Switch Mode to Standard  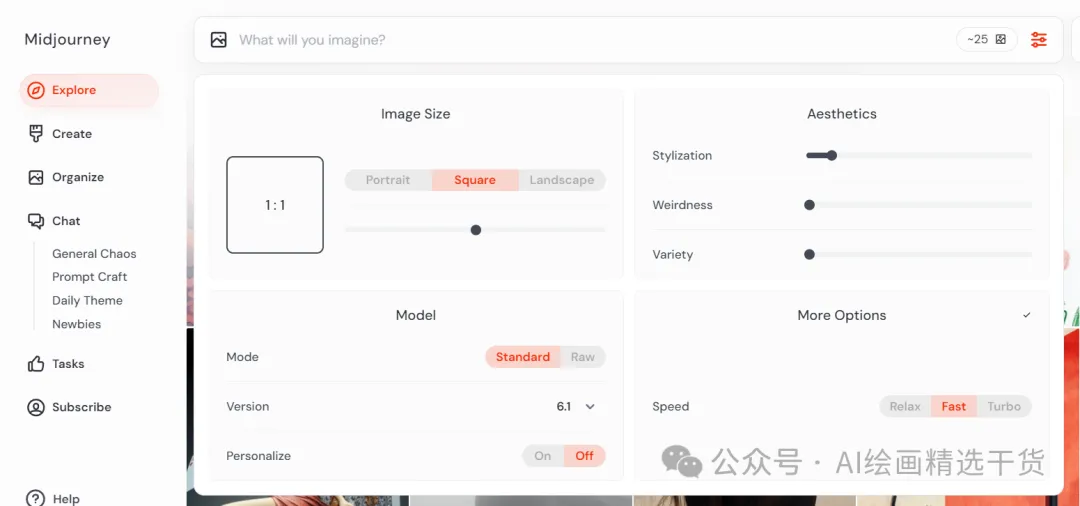[523, 357]
